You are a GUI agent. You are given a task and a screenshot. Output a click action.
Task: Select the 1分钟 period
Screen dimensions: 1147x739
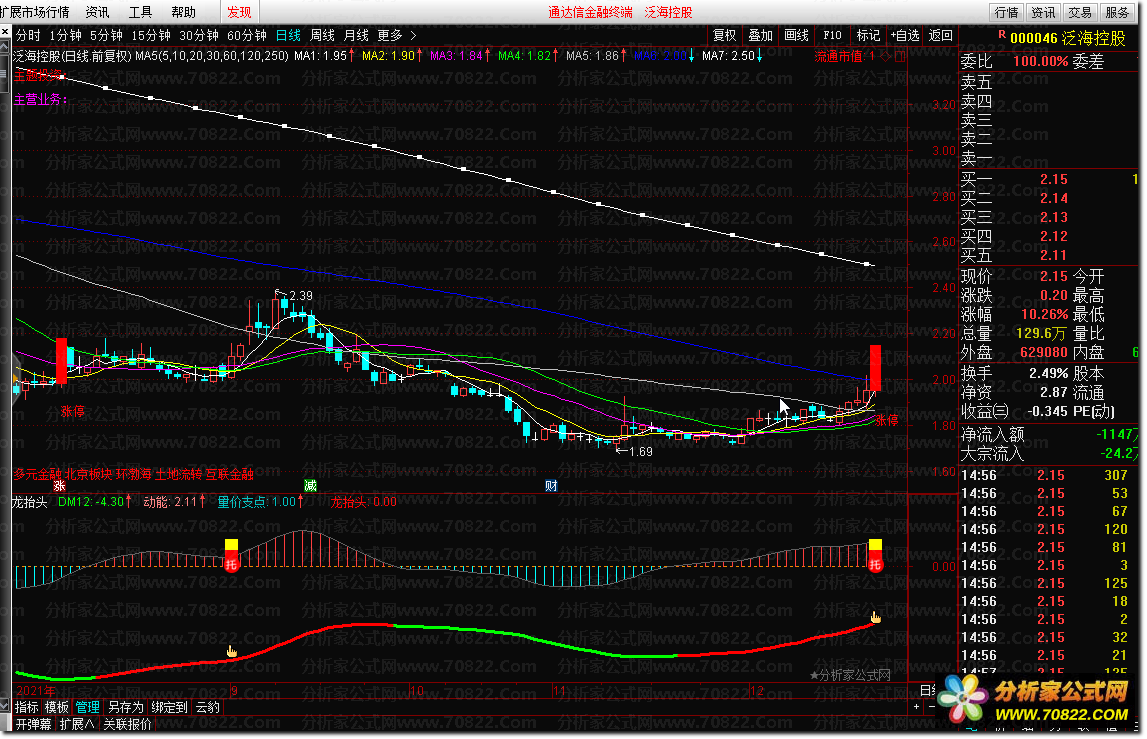(66, 35)
